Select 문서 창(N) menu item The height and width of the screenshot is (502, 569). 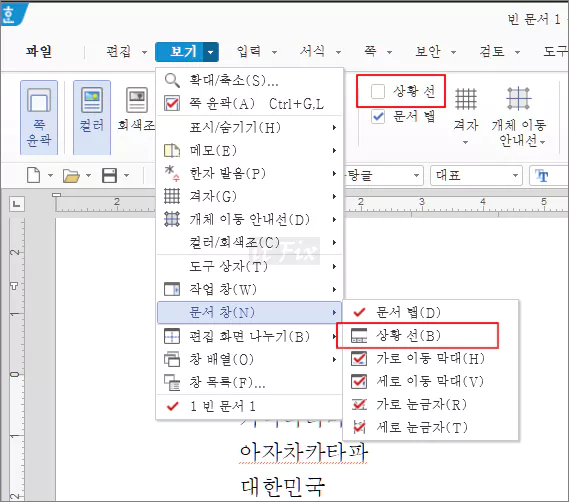(x=249, y=312)
